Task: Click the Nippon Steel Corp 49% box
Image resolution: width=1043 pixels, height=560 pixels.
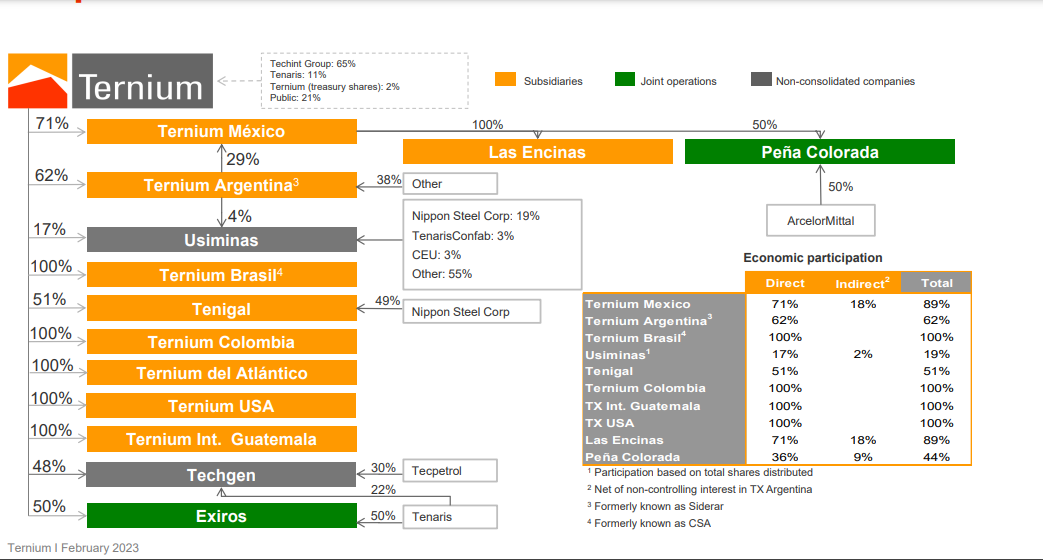Action: (471, 312)
